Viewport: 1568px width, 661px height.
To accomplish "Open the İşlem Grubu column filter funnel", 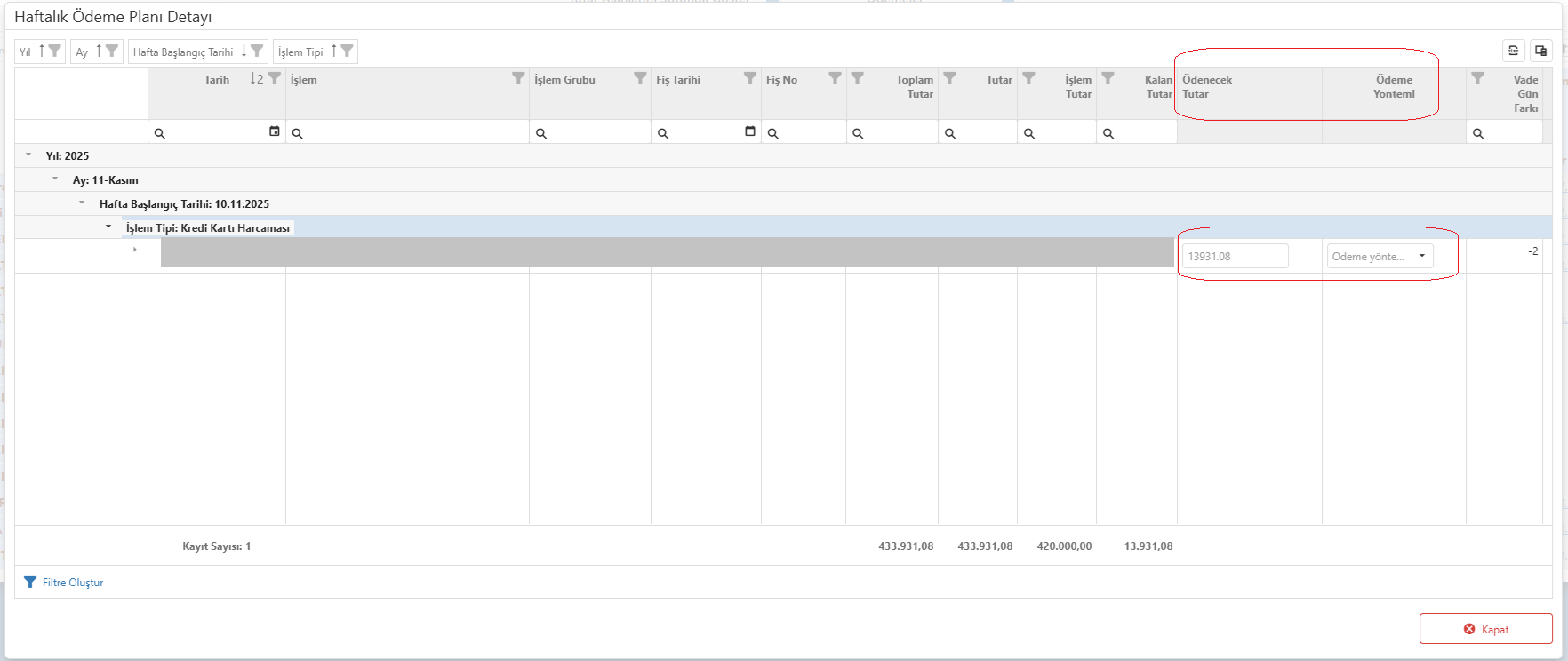I will (640, 78).
